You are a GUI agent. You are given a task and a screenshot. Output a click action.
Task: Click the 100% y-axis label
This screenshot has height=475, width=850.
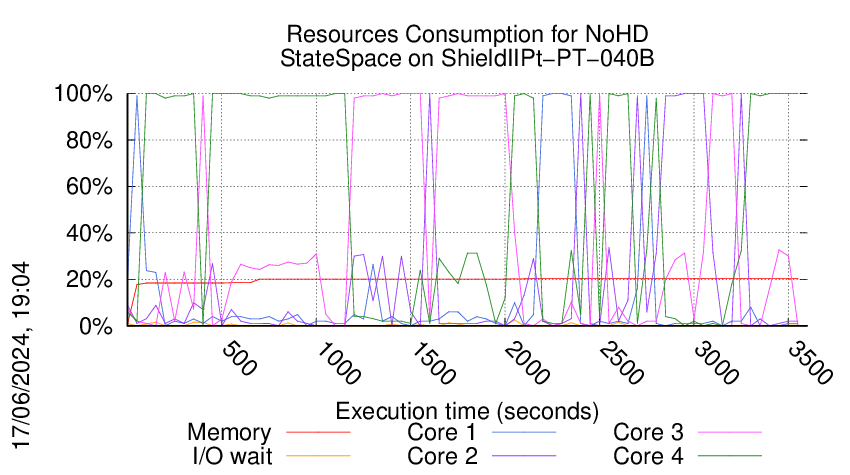tap(83, 94)
